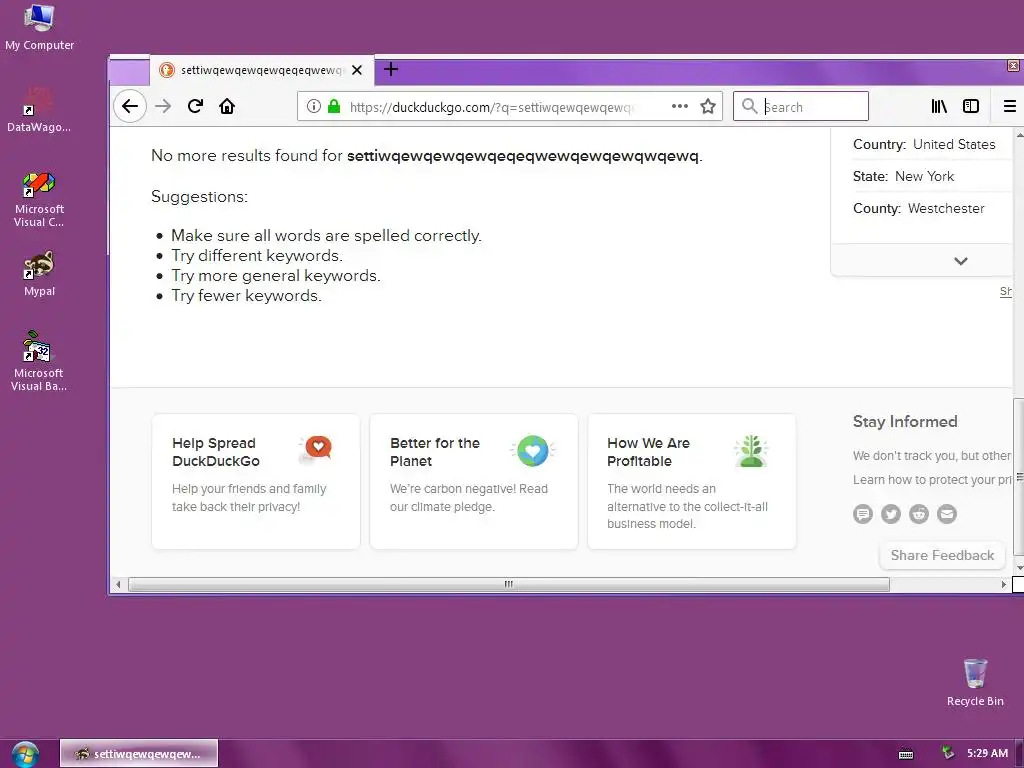
Task: Select the My Computer desktop icon
Action: [x=39, y=27]
